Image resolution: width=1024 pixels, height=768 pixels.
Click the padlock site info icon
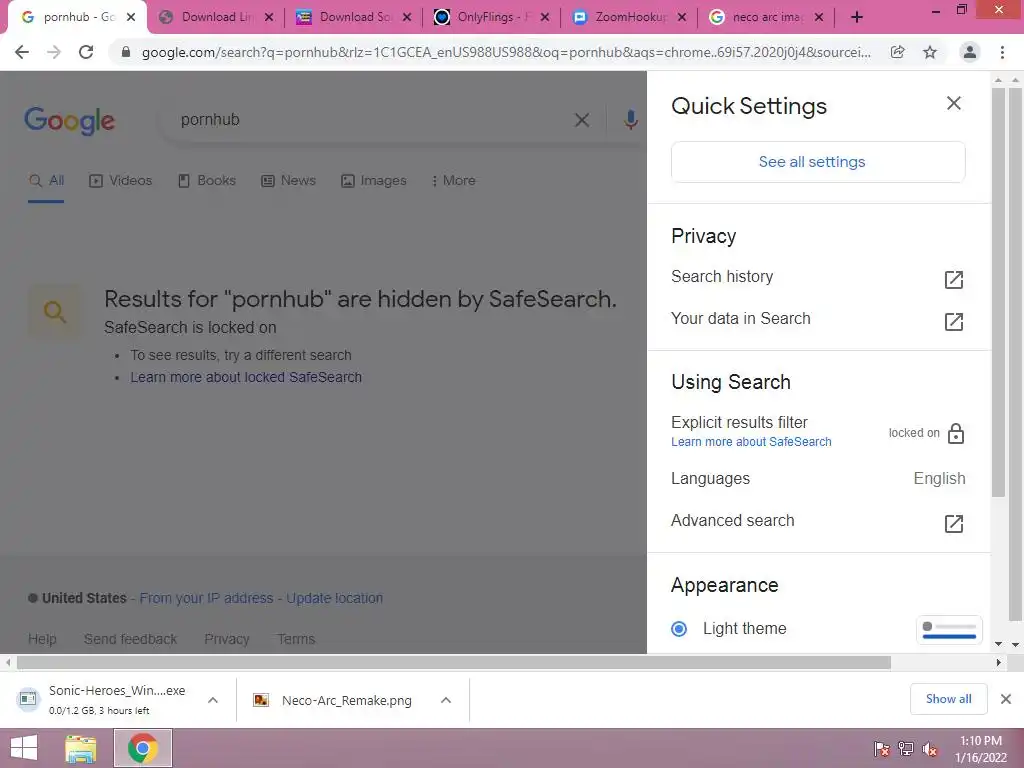tap(126, 52)
